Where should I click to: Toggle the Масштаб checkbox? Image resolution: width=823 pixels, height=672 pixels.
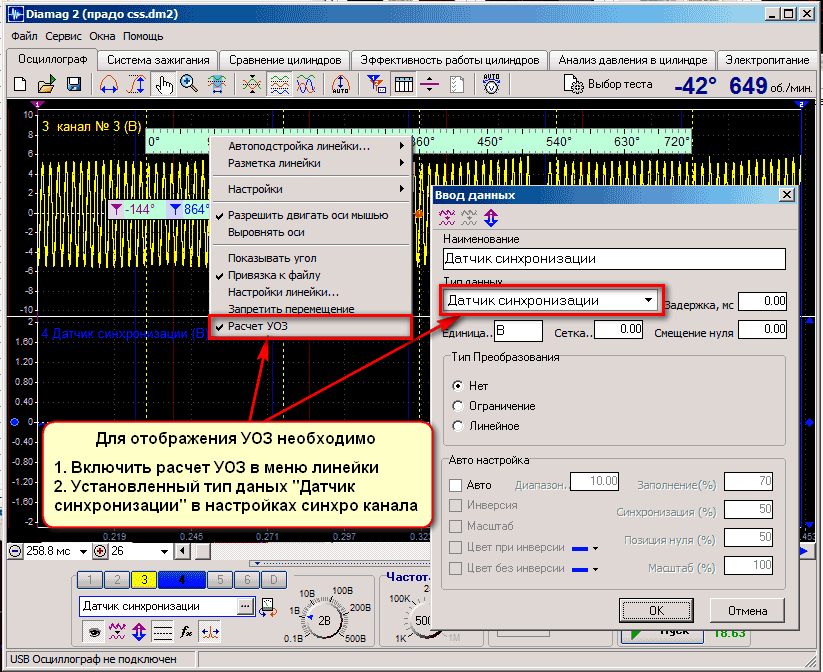(456, 526)
